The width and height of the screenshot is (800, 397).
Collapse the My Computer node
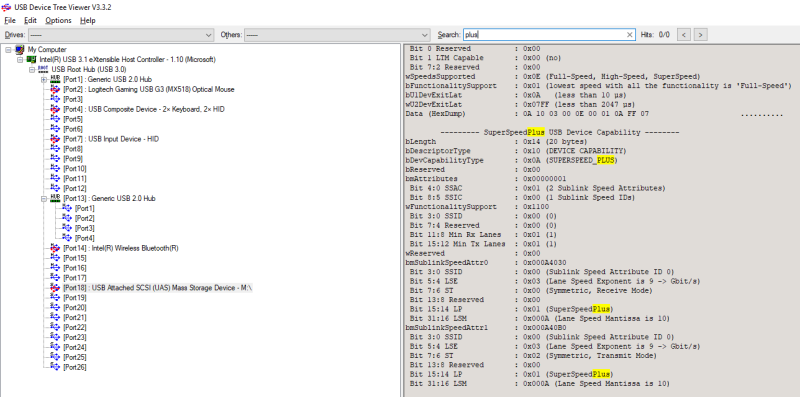point(8,49)
